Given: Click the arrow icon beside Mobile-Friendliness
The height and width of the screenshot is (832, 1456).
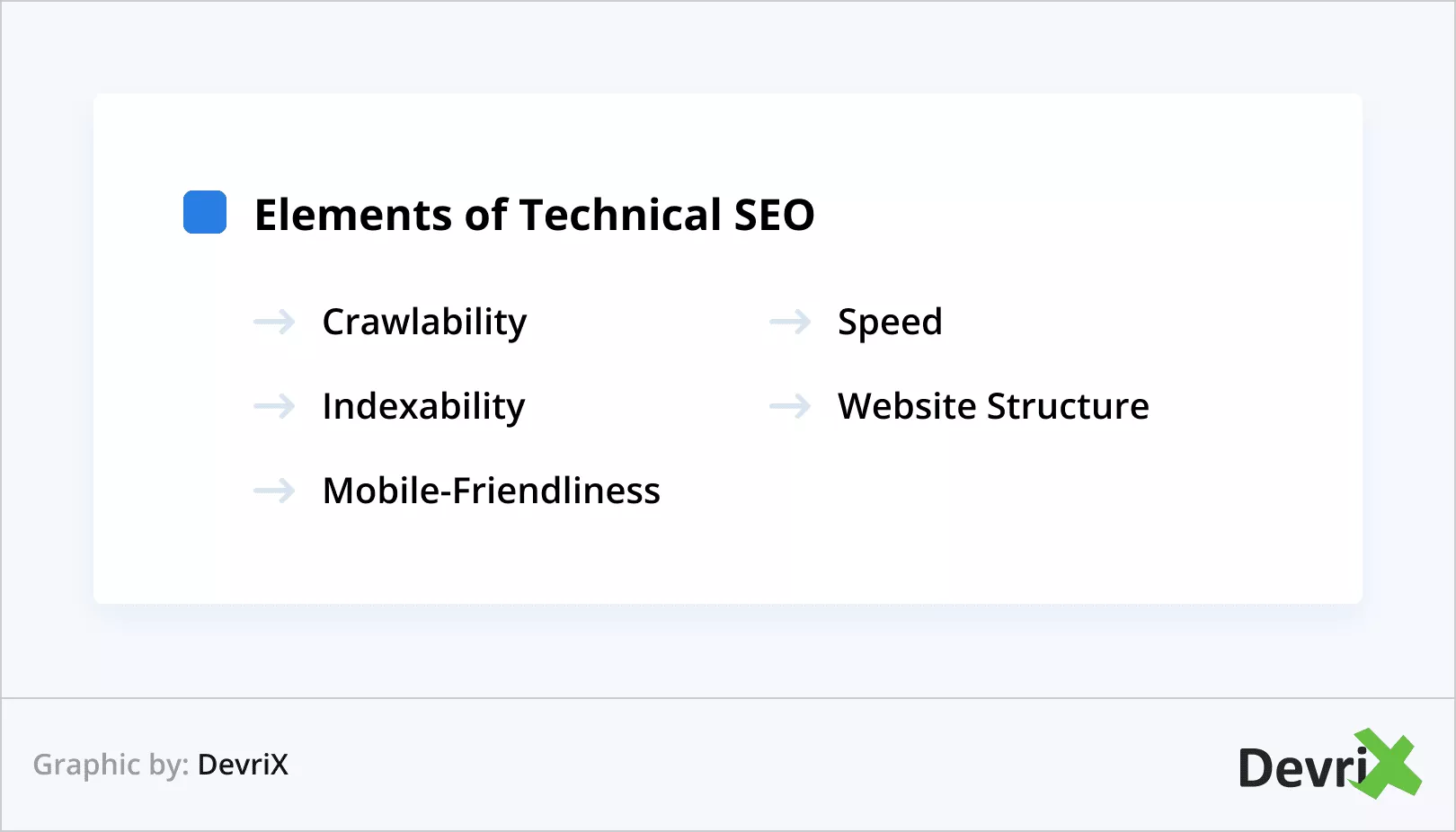Looking at the screenshot, I should point(274,491).
